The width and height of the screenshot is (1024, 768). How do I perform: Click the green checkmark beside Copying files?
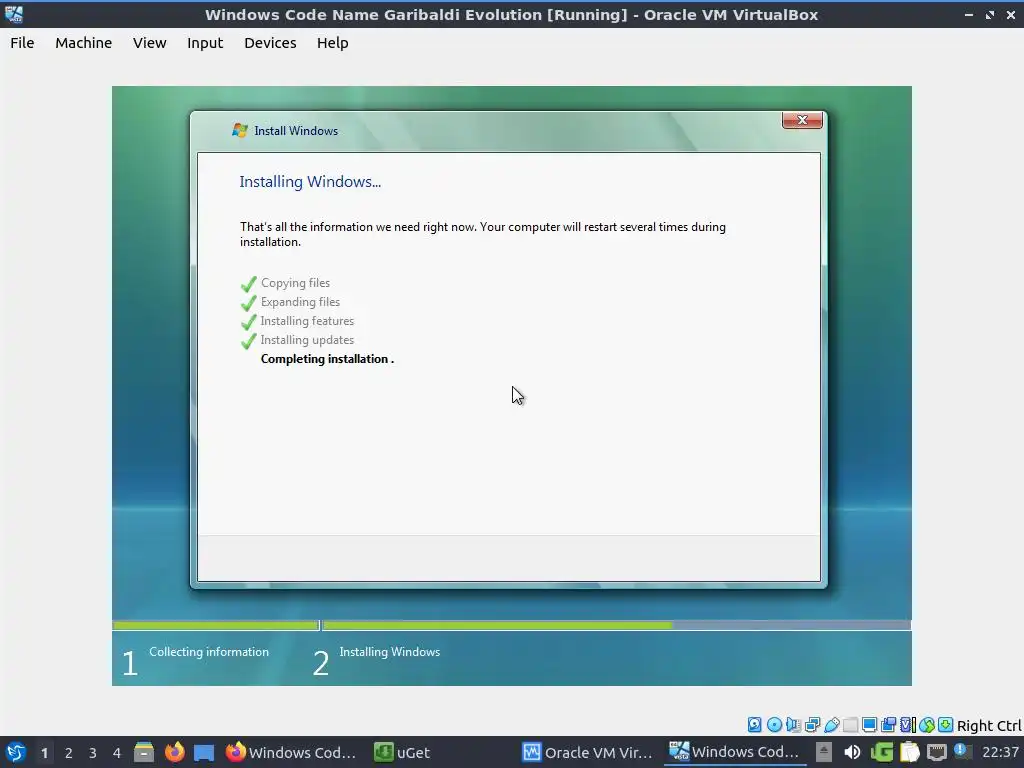click(x=248, y=283)
